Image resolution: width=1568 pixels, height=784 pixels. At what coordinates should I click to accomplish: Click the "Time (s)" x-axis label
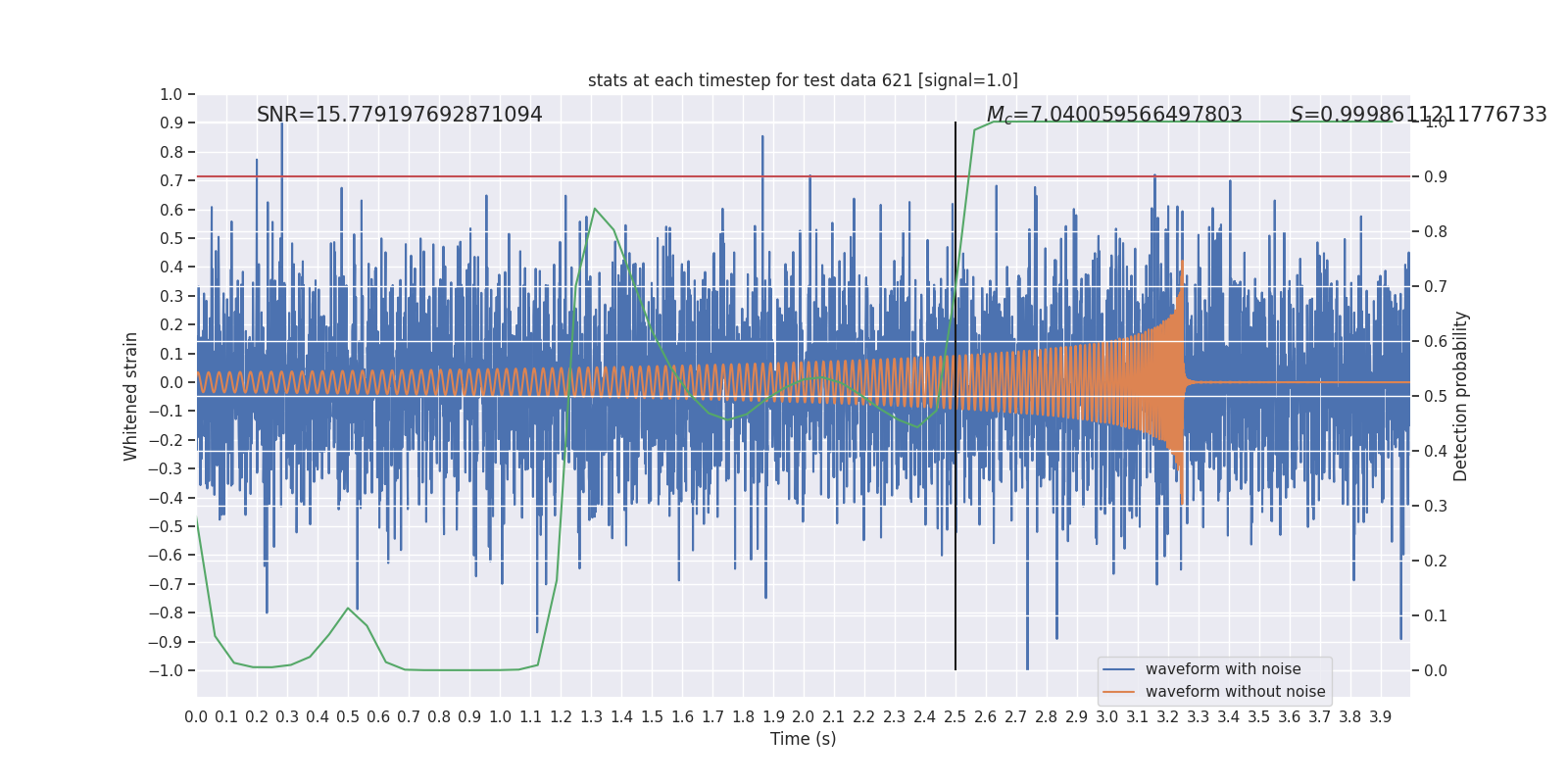tap(803, 739)
